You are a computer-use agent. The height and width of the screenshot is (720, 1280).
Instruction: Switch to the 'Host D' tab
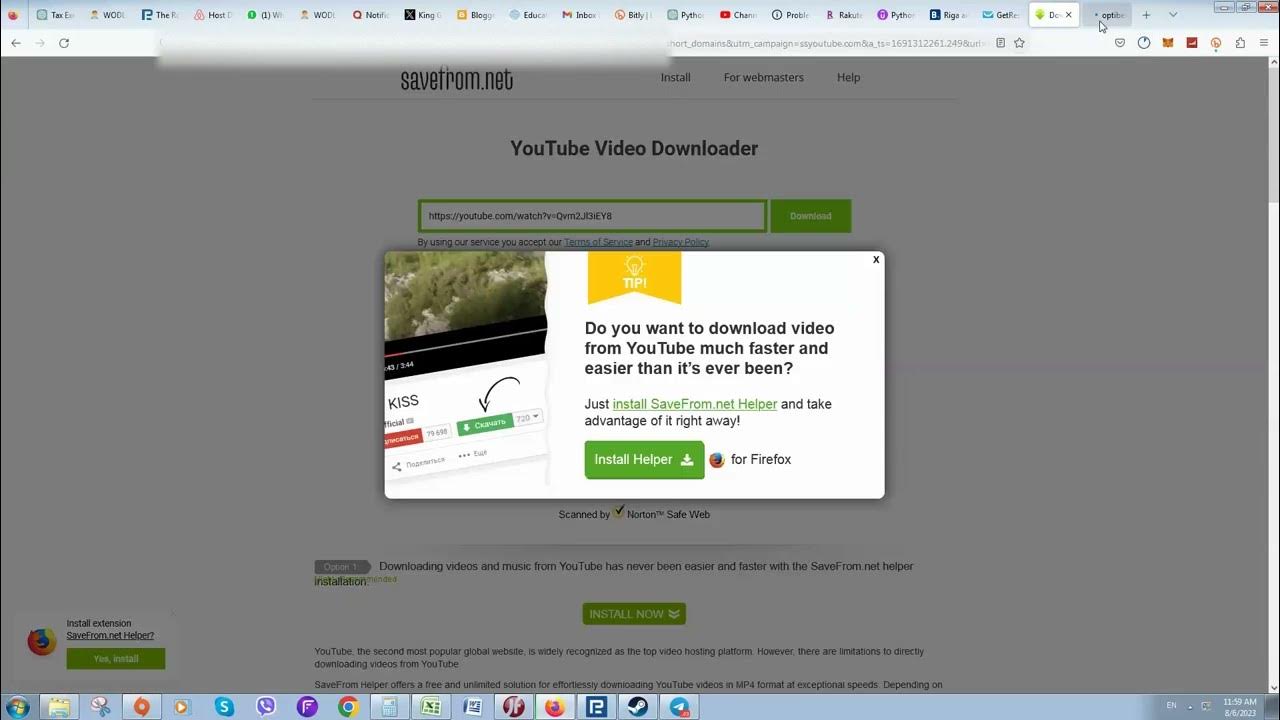(x=213, y=15)
